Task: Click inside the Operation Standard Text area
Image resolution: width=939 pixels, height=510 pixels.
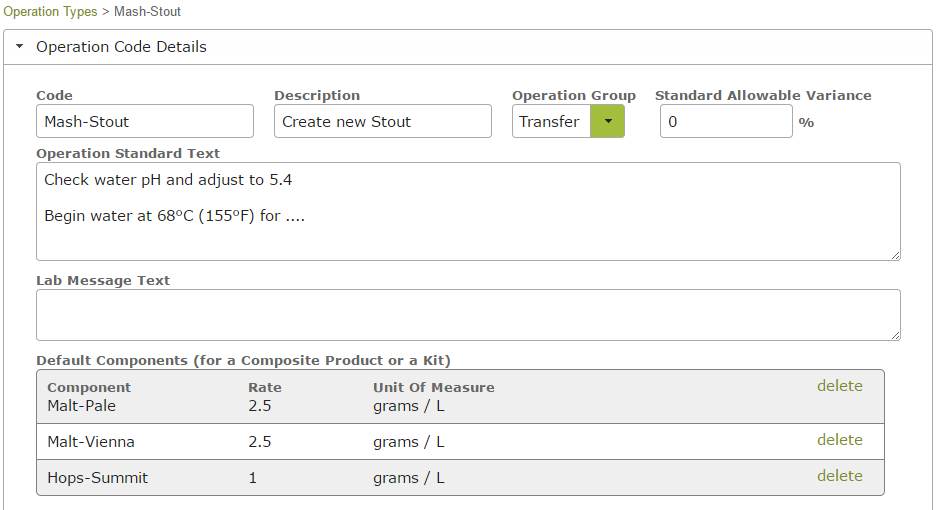Action: tap(468, 211)
